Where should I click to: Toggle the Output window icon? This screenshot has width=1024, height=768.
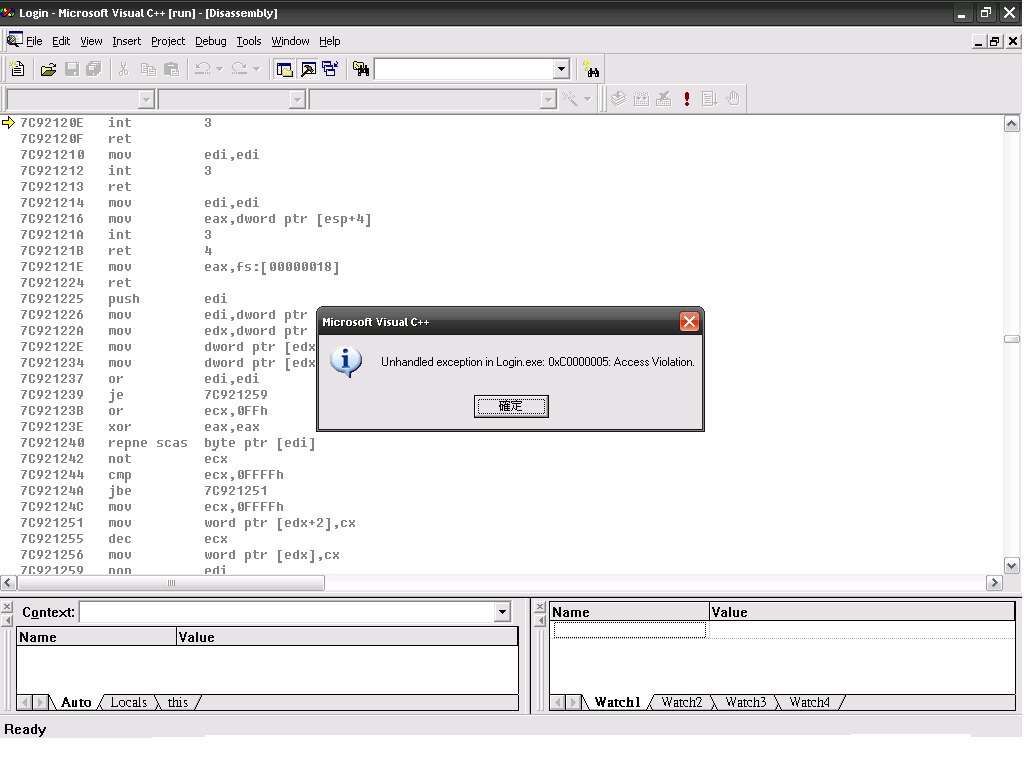(308, 69)
